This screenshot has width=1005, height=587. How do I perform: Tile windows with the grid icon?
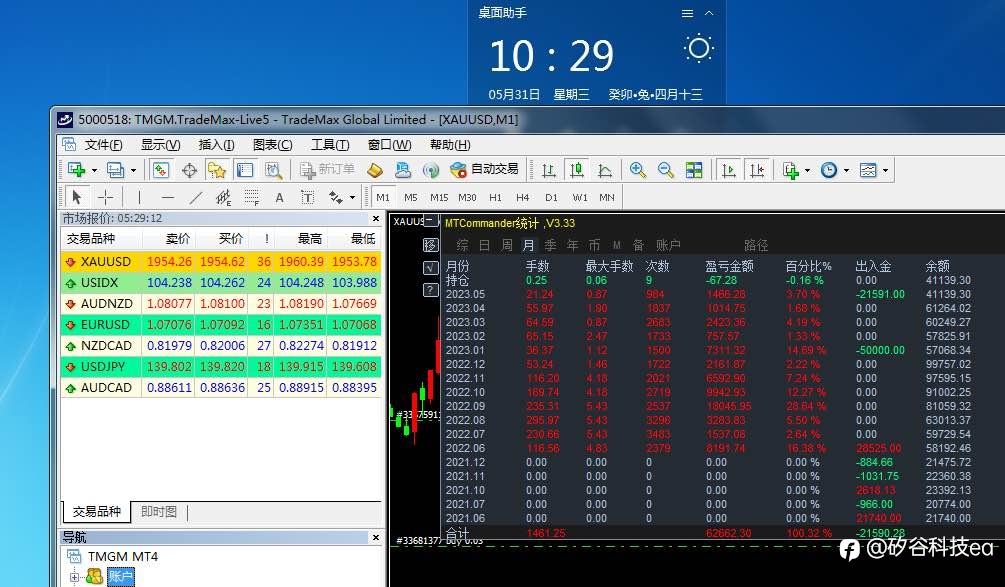coord(694,170)
